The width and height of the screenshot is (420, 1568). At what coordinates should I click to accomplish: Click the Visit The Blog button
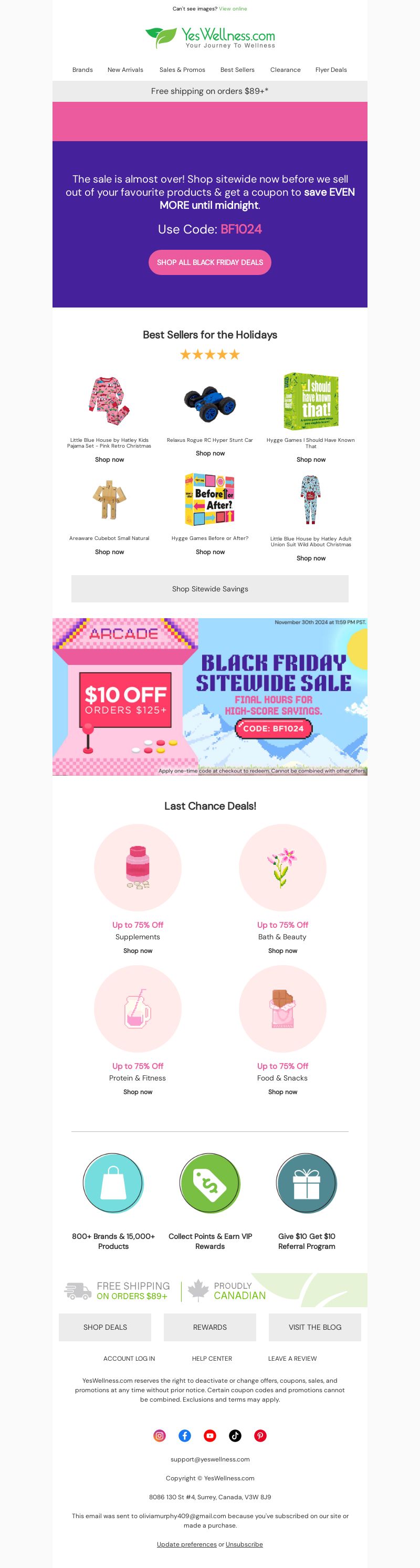tap(314, 1327)
